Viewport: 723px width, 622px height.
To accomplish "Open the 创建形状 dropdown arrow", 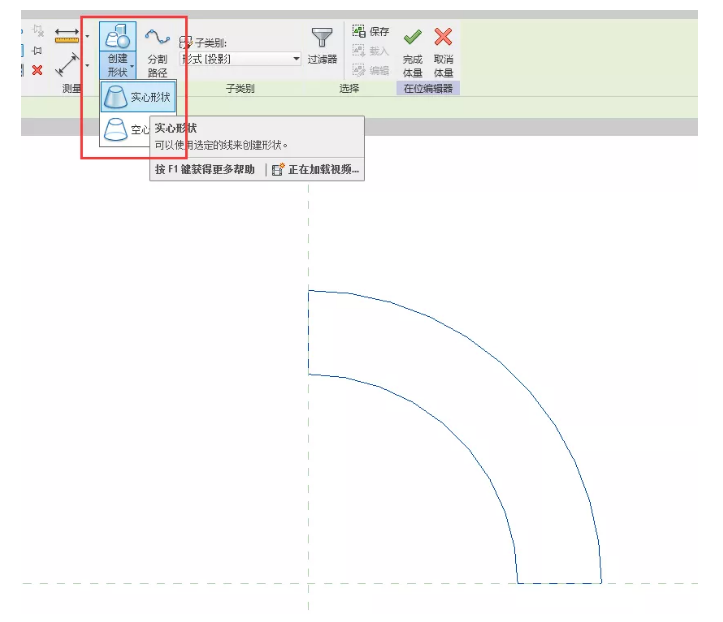I will tap(132, 66).
